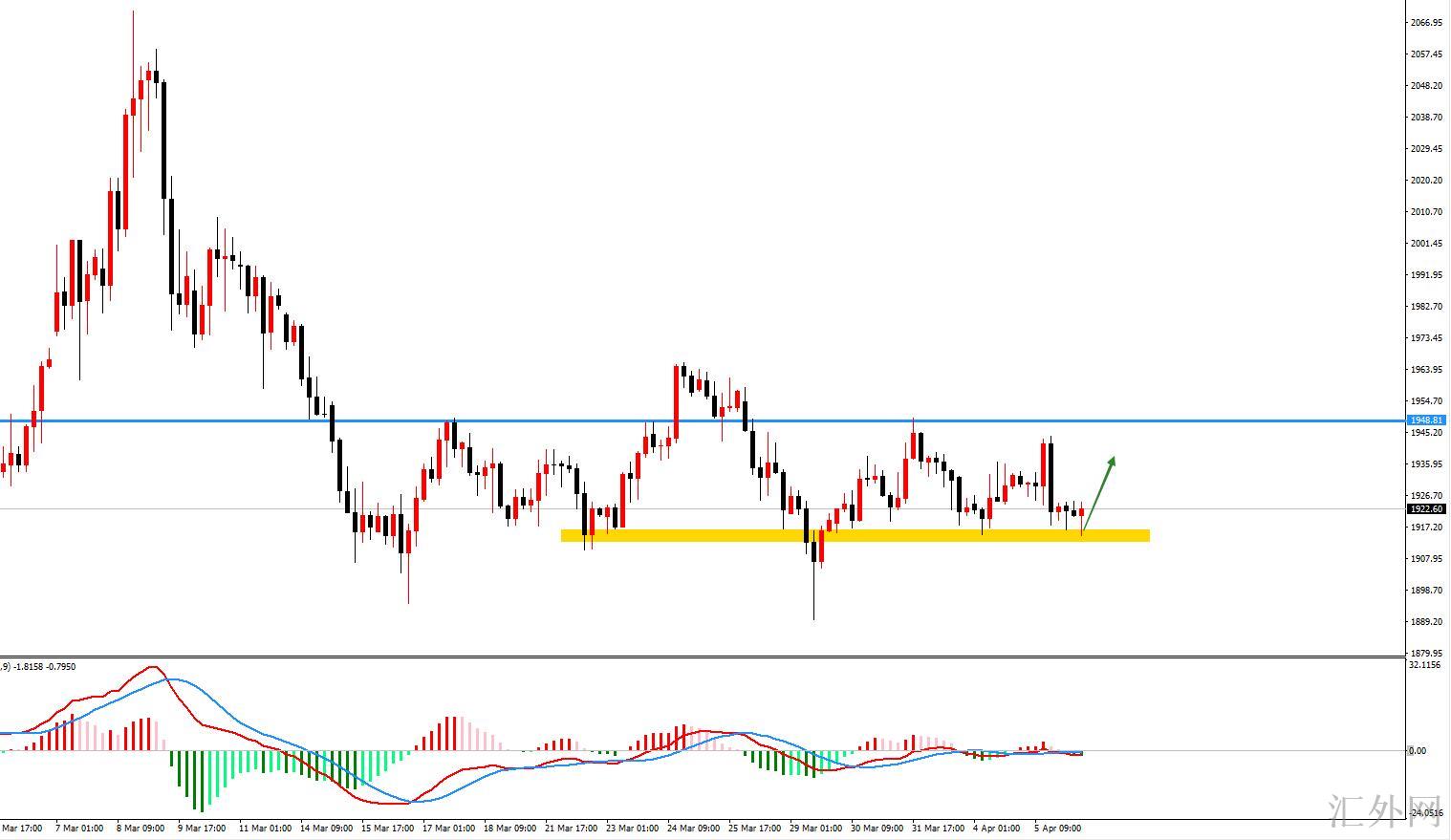Select the 31 Mar 17:00 time label
Viewport: 1451px width, 840px height.
click(x=938, y=829)
